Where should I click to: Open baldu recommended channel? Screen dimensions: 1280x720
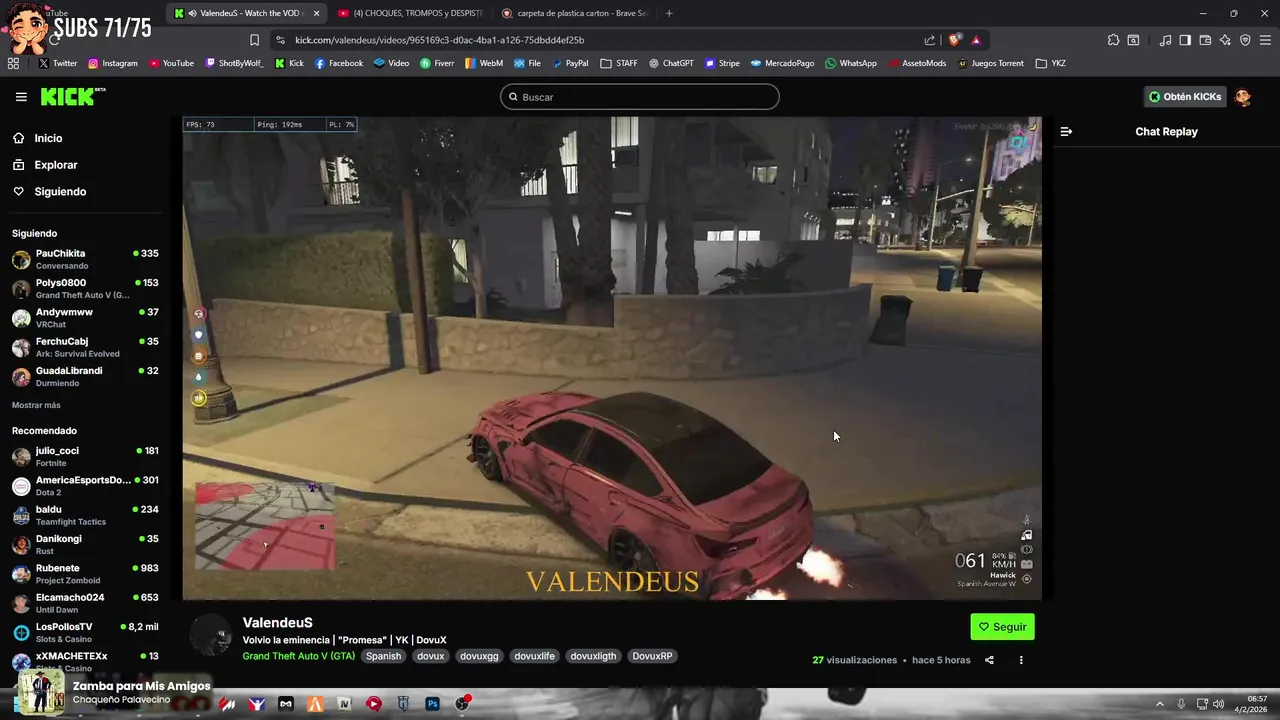coord(85,515)
